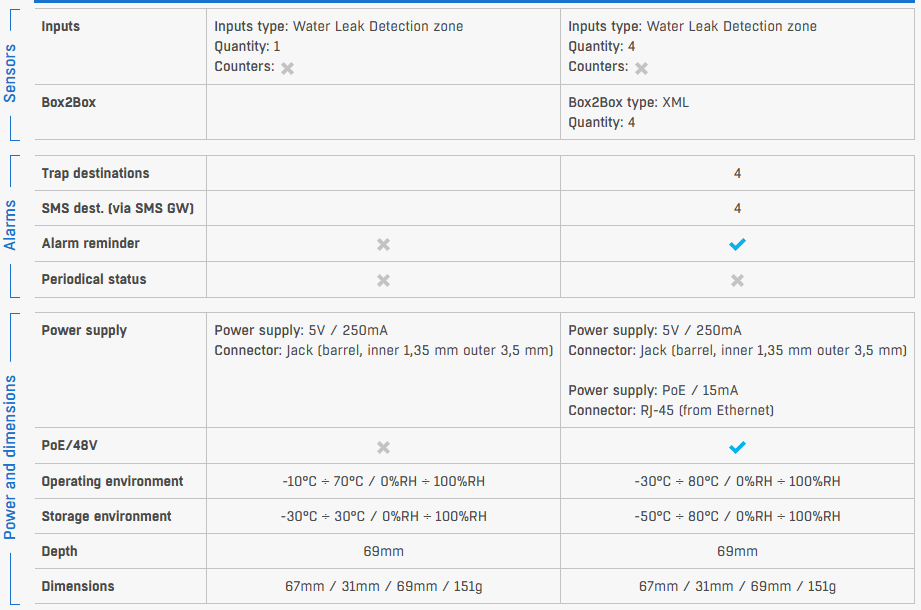
Task: Click the SMS dest. (via SMS GW) label
Action: pyautogui.click(x=117, y=208)
